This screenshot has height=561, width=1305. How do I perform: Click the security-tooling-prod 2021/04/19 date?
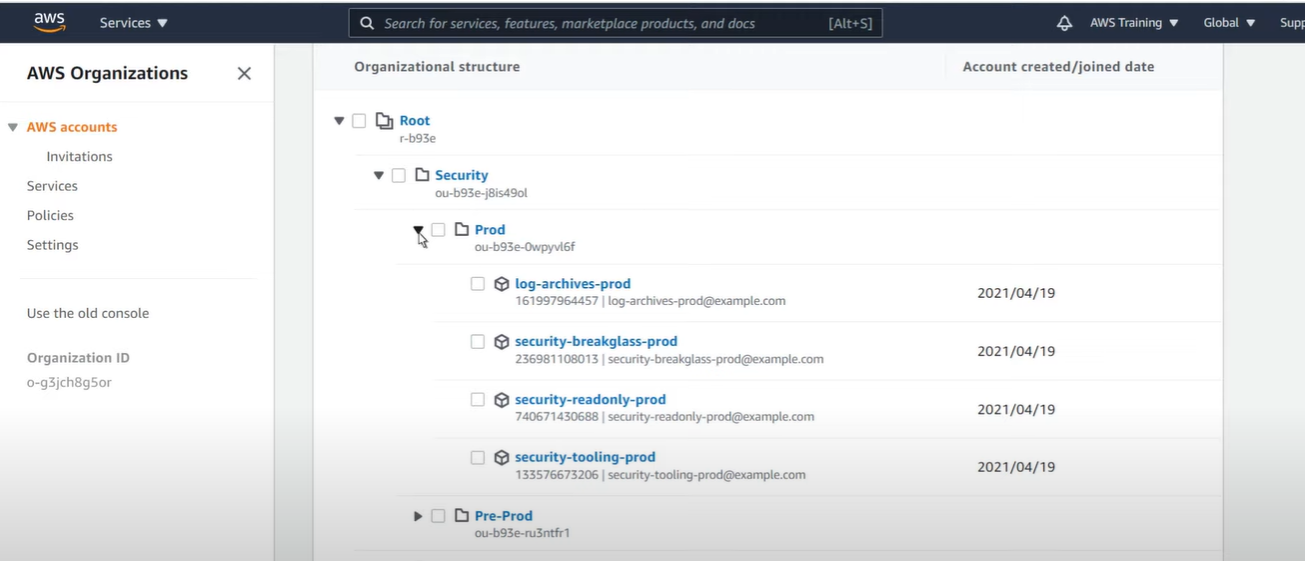coord(1016,467)
